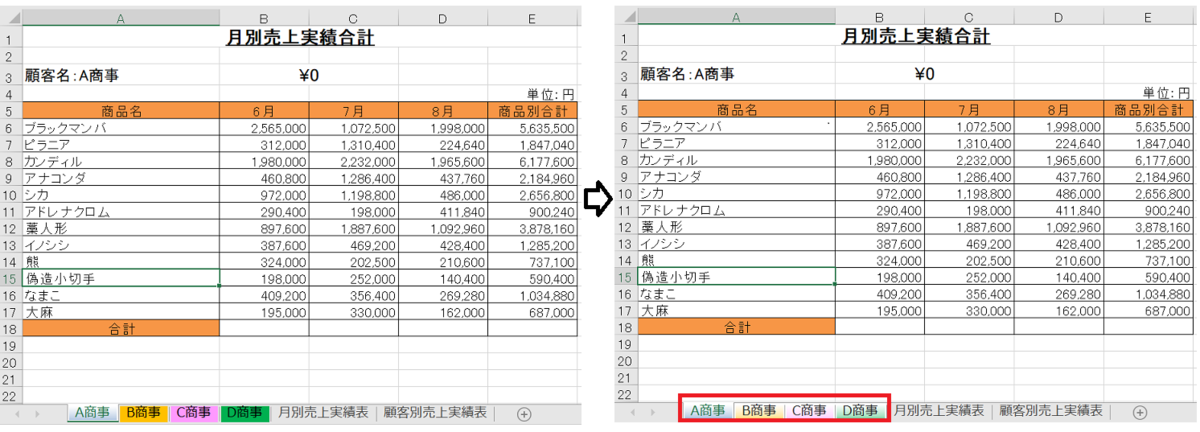Select イノシシ cell in left sheet
This screenshot has height=432, width=1200.
(121, 244)
